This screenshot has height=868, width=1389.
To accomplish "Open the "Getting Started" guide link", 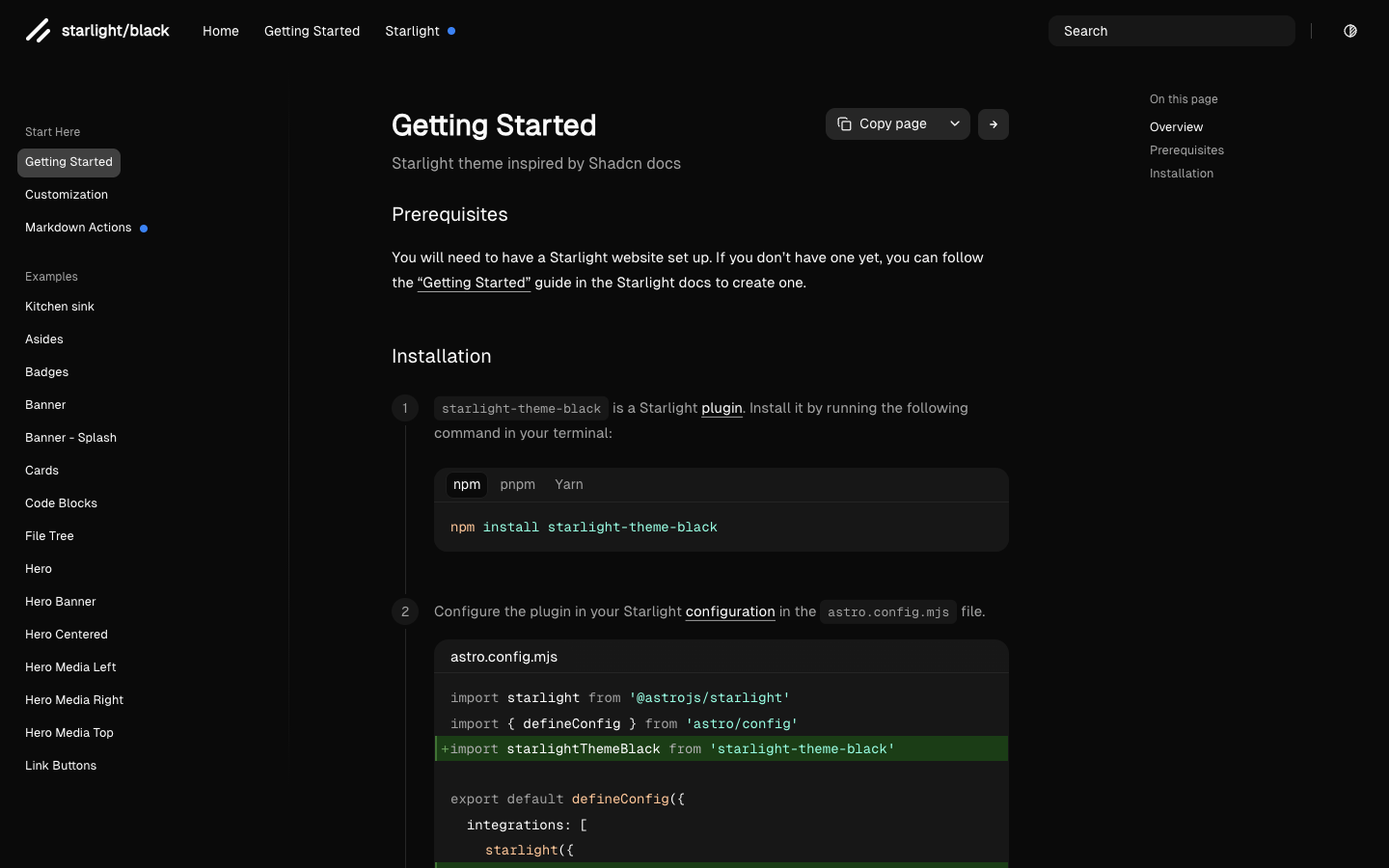I will (474, 283).
